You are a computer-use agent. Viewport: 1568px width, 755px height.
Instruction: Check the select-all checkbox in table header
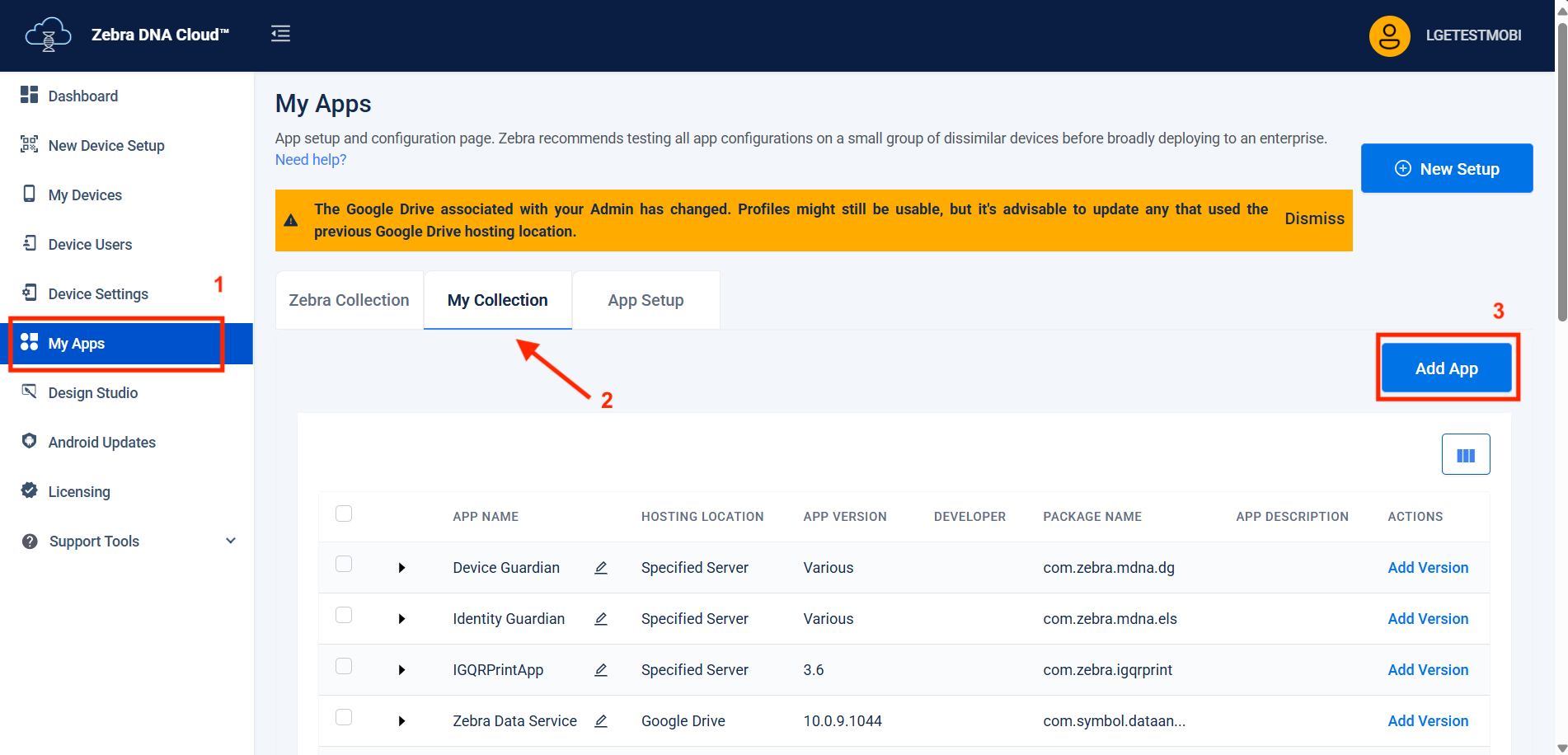click(x=344, y=513)
